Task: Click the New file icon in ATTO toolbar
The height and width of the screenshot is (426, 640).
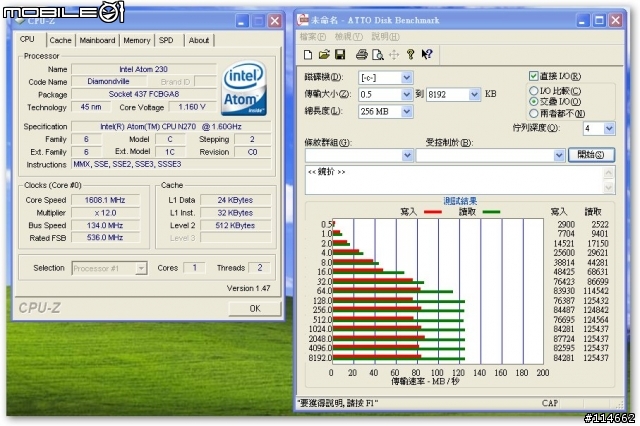Action: pos(308,55)
